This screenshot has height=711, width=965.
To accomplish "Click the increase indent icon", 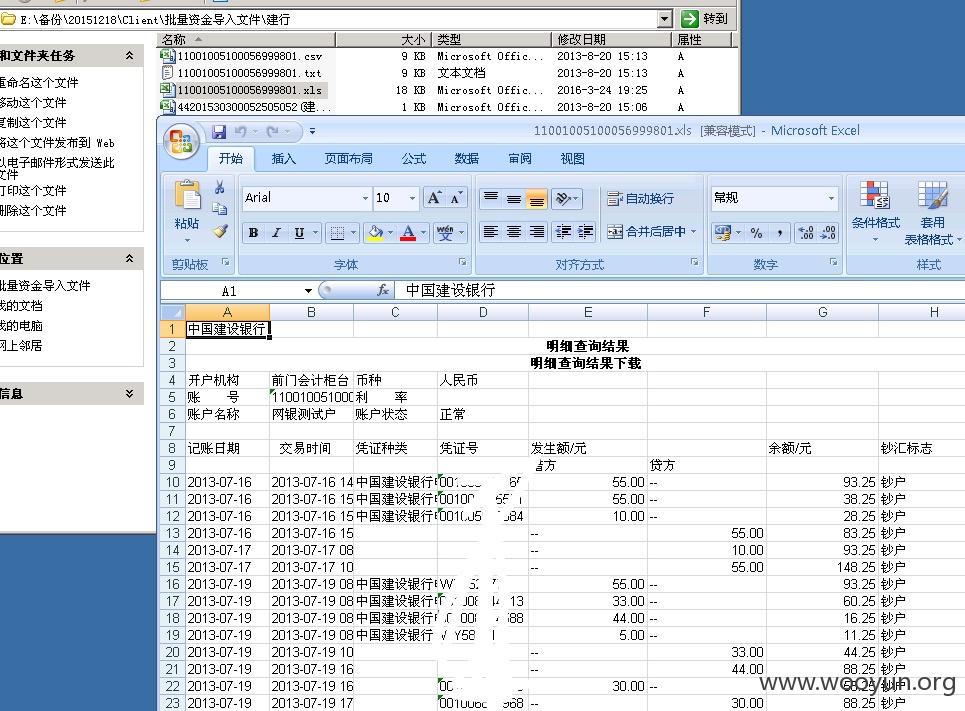I will click(586, 232).
